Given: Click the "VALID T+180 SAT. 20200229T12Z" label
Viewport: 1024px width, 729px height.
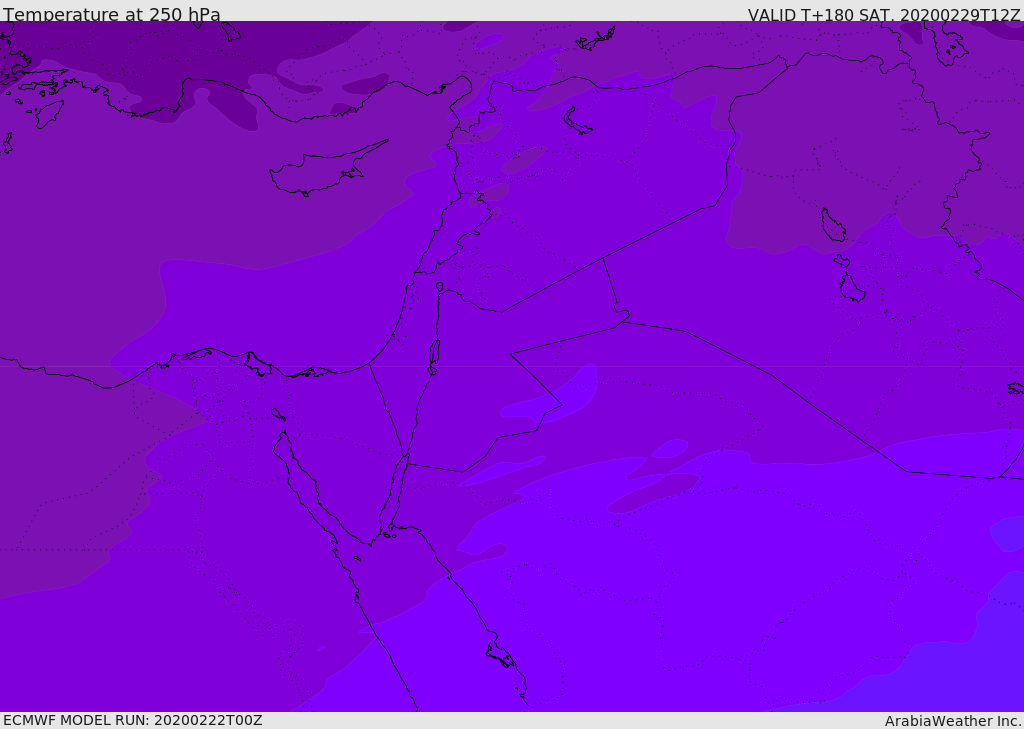Looking at the screenshot, I should click(884, 15).
